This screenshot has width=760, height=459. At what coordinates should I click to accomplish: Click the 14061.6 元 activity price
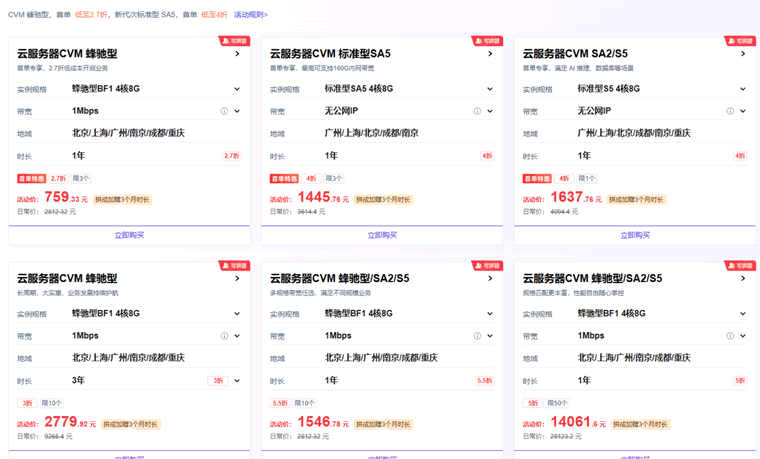(578, 422)
